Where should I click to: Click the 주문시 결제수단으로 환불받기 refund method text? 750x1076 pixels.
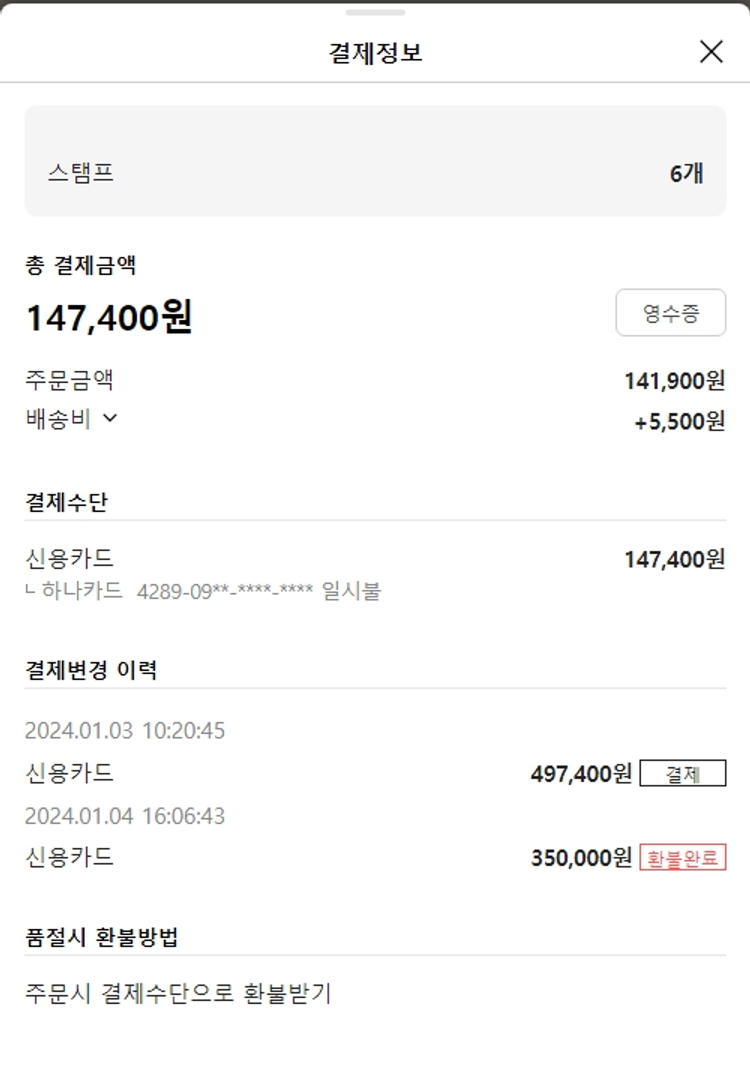[178, 994]
